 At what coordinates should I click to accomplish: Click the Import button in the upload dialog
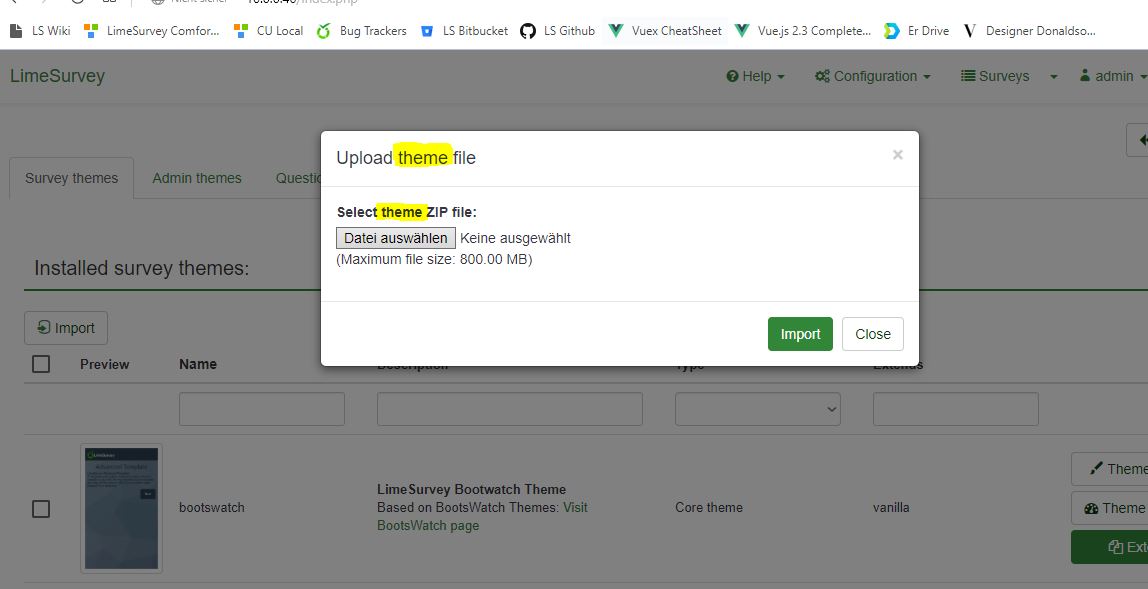pos(800,334)
